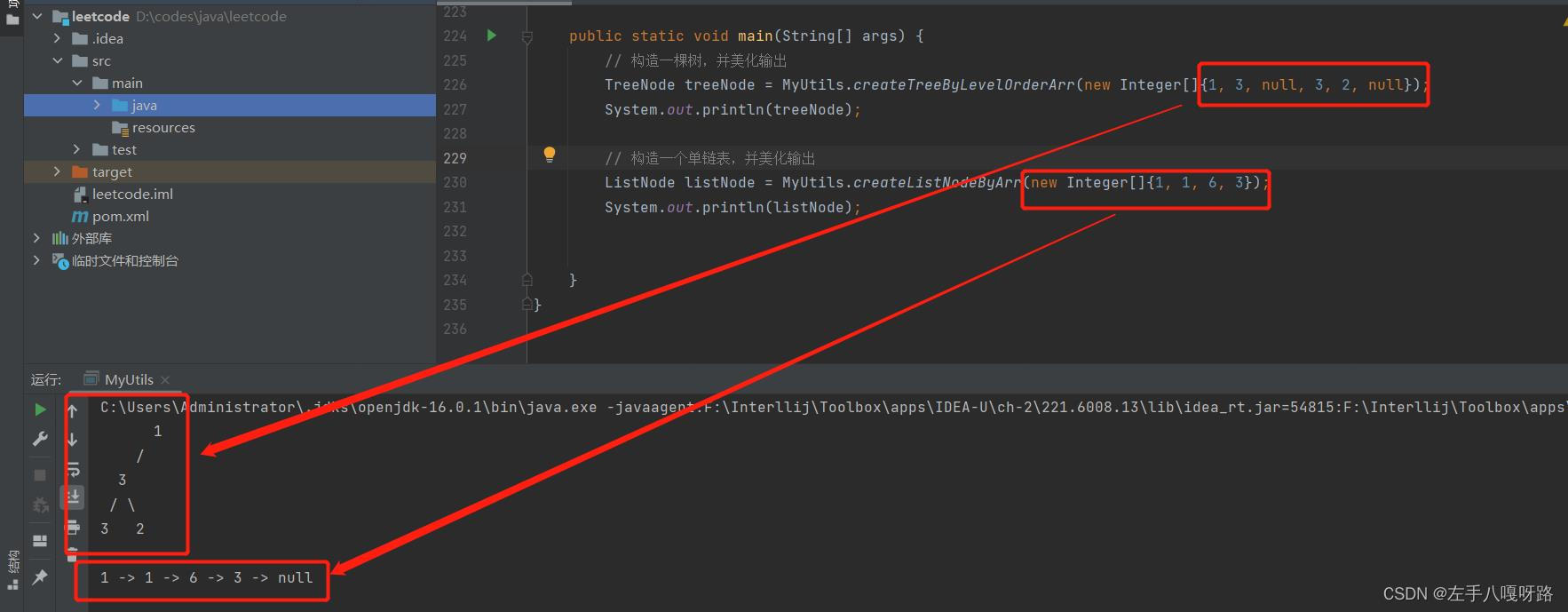Restore layout icon in the run toolbar

point(40,540)
